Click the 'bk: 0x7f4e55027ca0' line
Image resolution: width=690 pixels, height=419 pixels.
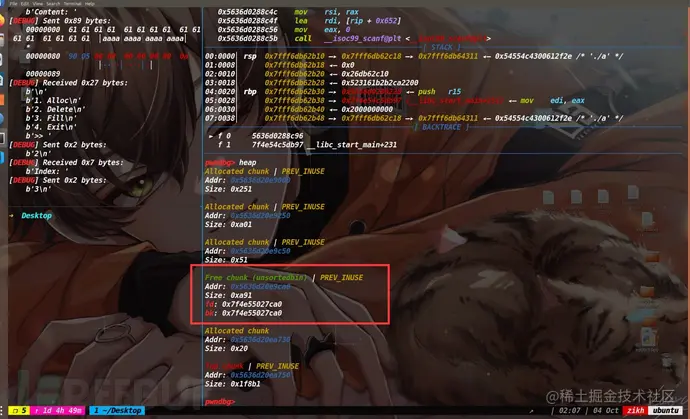[243, 313]
